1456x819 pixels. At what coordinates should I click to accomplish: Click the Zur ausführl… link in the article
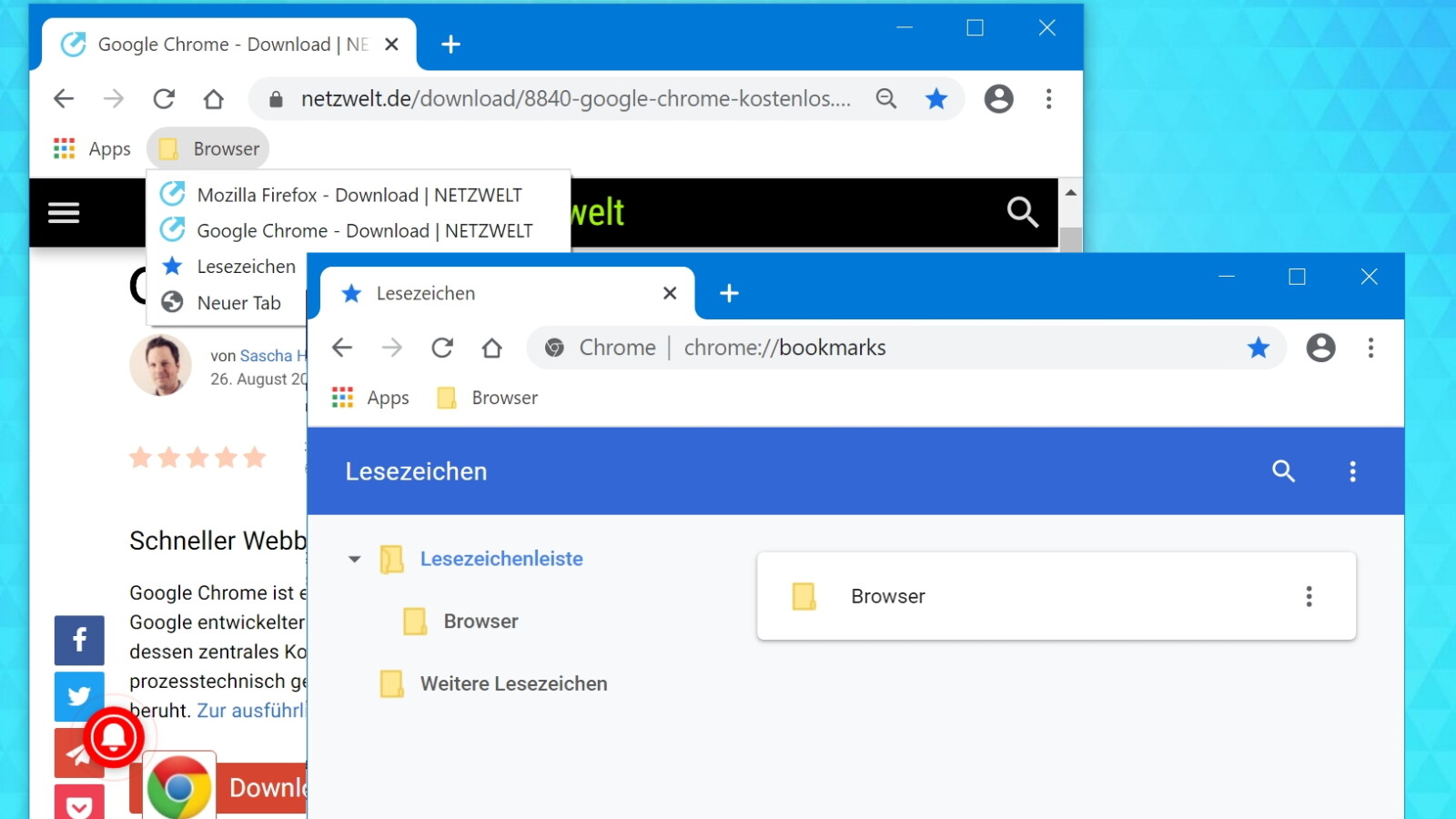pyautogui.click(x=251, y=711)
